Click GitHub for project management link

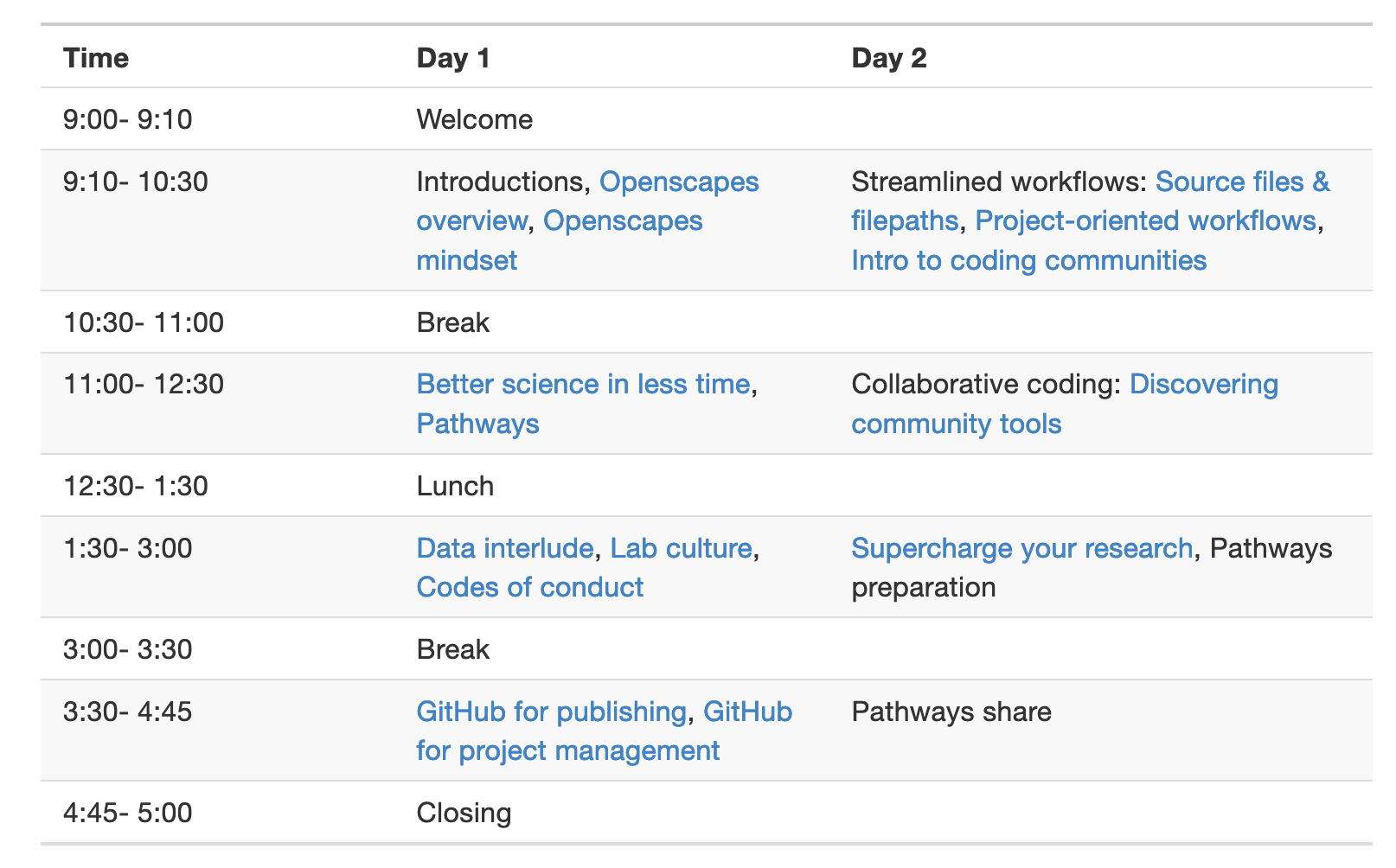click(x=567, y=750)
